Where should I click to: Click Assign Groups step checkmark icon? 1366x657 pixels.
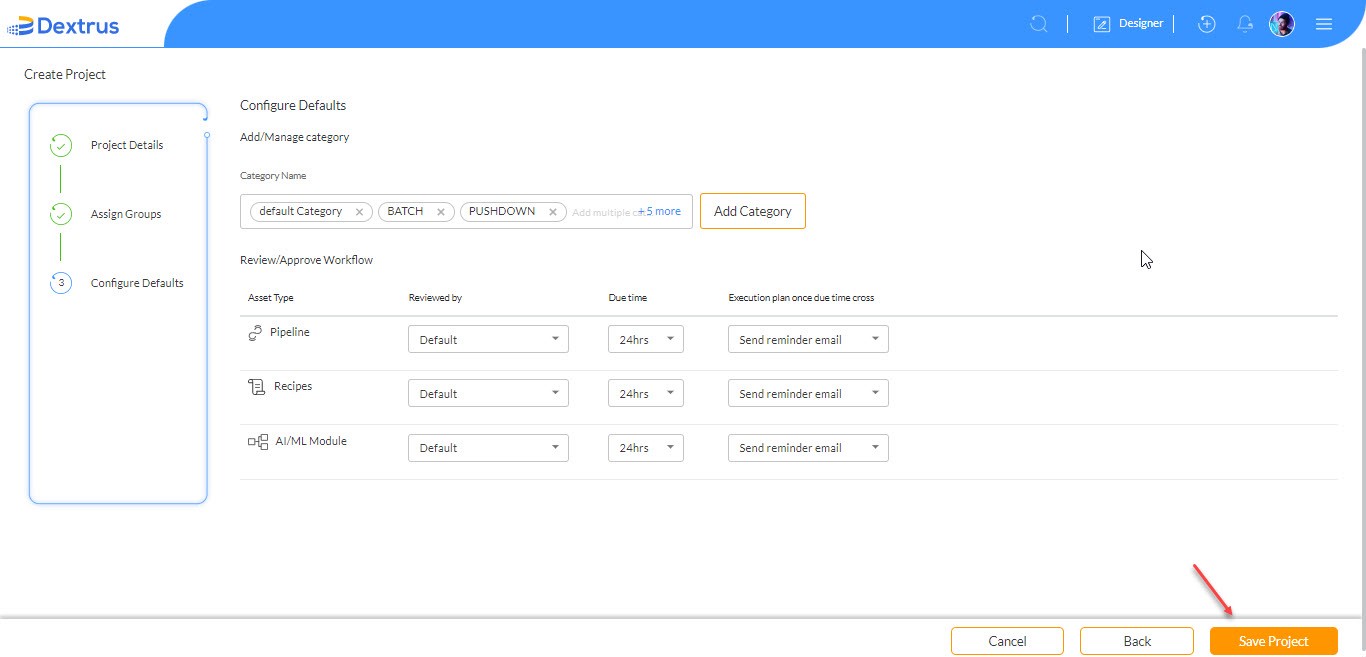61,214
